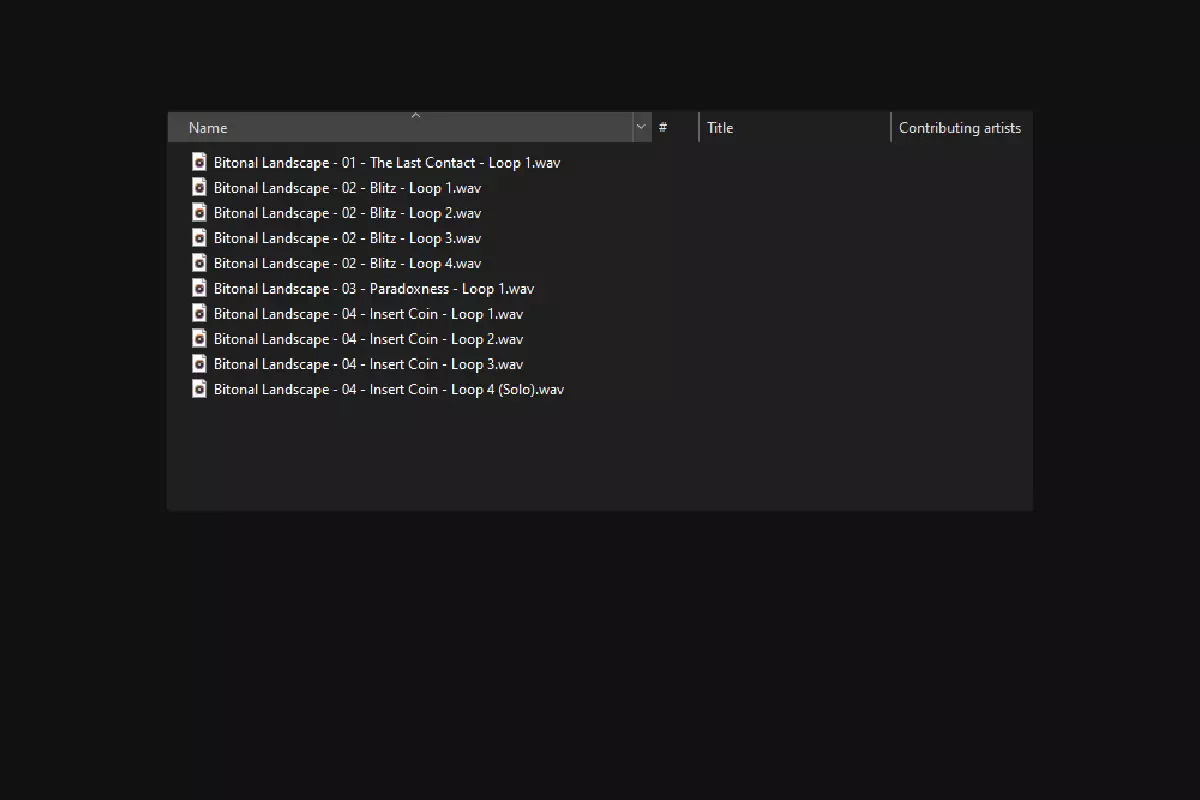Click the file icon of Blitz Loop 2.wav

(199, 212)
